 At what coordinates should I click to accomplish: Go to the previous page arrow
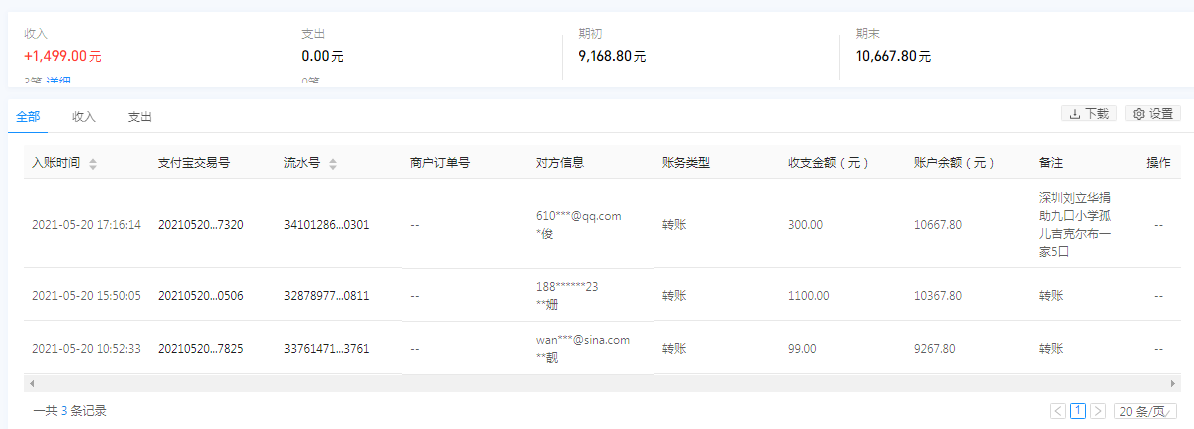(1058, 411)
